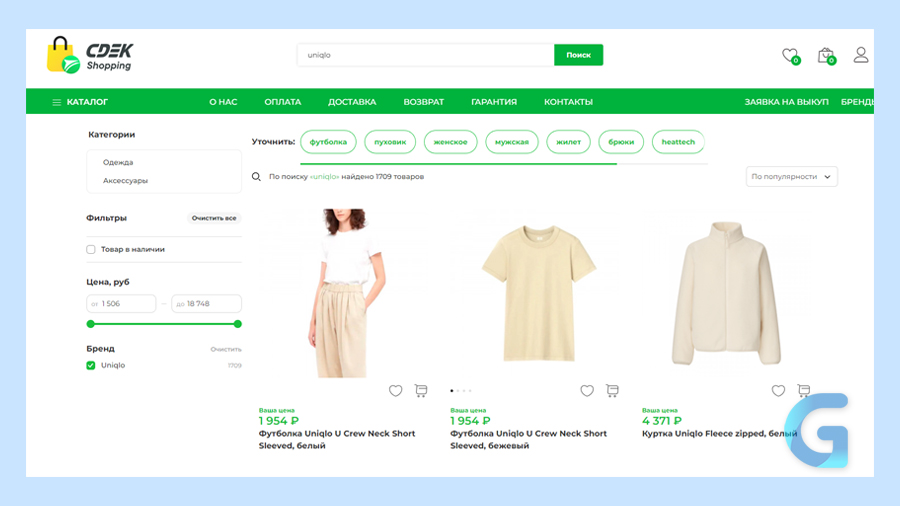Click the uniqlo search input field
This screenshot has width=900, height=506.
(x=425, y=55)
